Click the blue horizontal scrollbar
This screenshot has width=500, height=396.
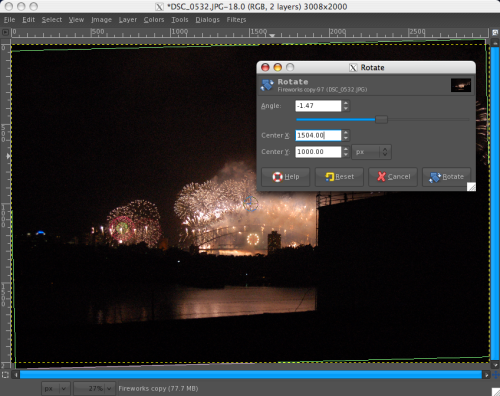point(251,375)
